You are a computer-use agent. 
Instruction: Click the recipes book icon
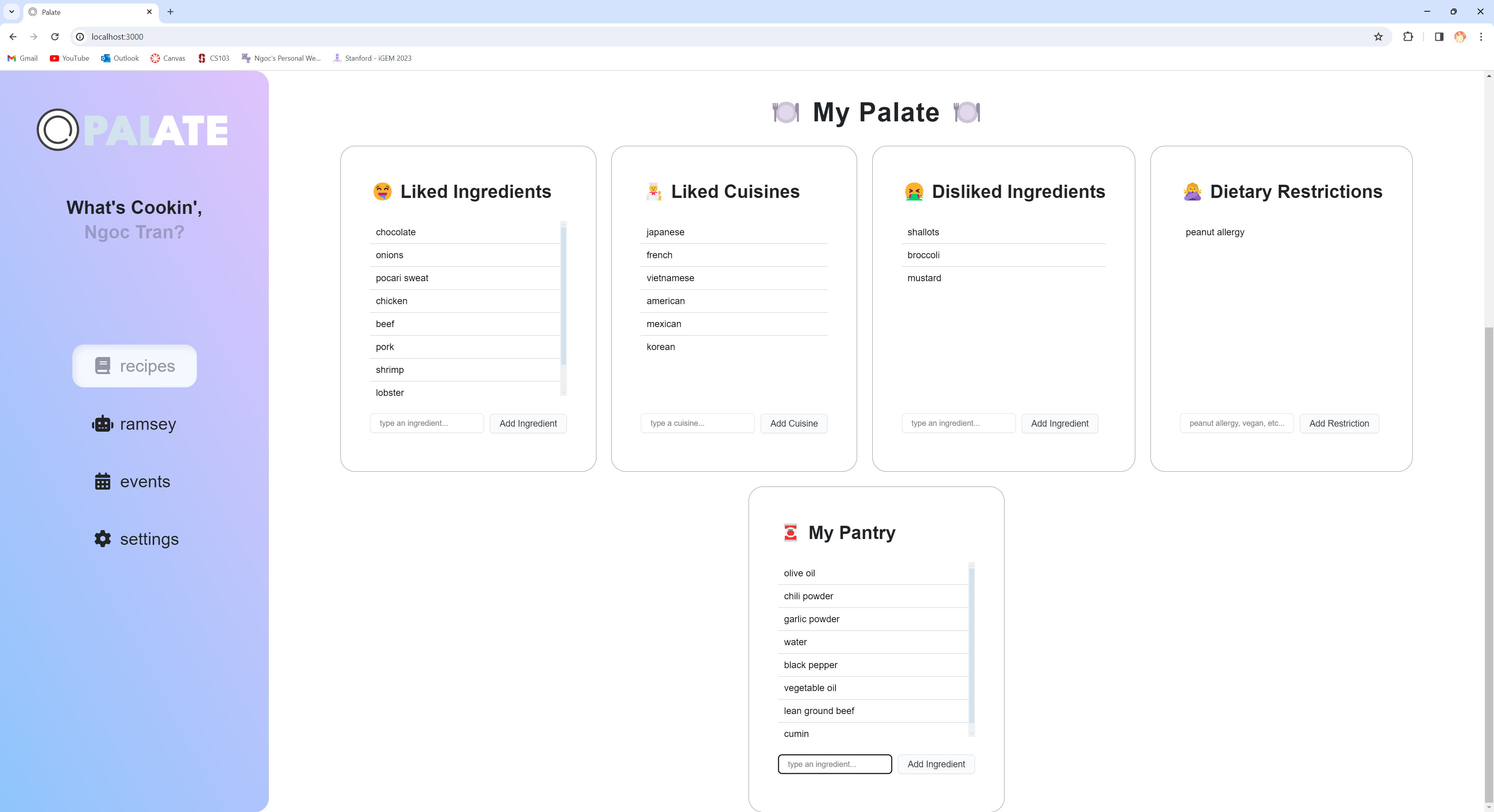pos(103,366)
